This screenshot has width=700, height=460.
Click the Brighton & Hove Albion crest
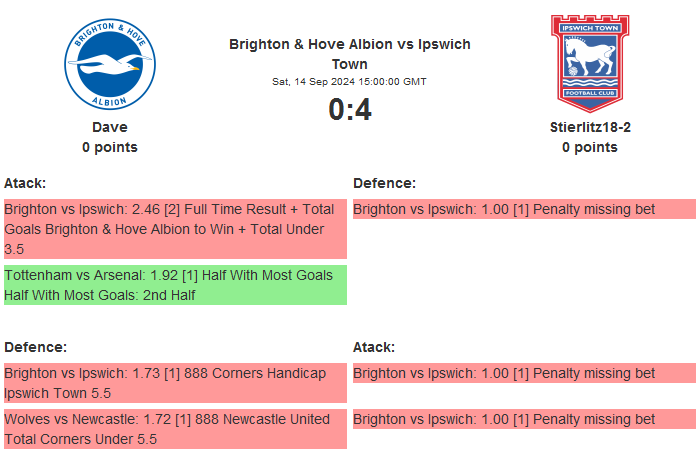click(x=110, y=65)
